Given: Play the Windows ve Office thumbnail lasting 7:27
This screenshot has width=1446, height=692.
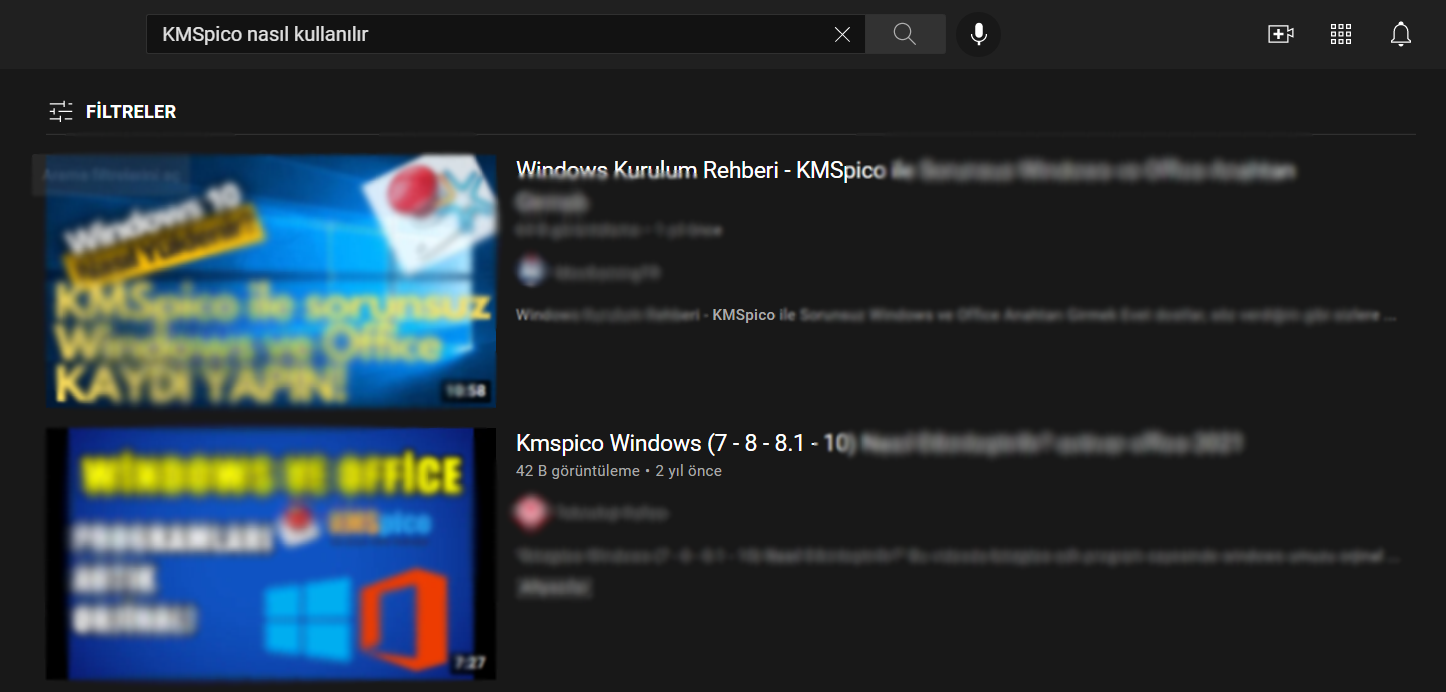Looking at the screenshot, I should coord(271,554).
